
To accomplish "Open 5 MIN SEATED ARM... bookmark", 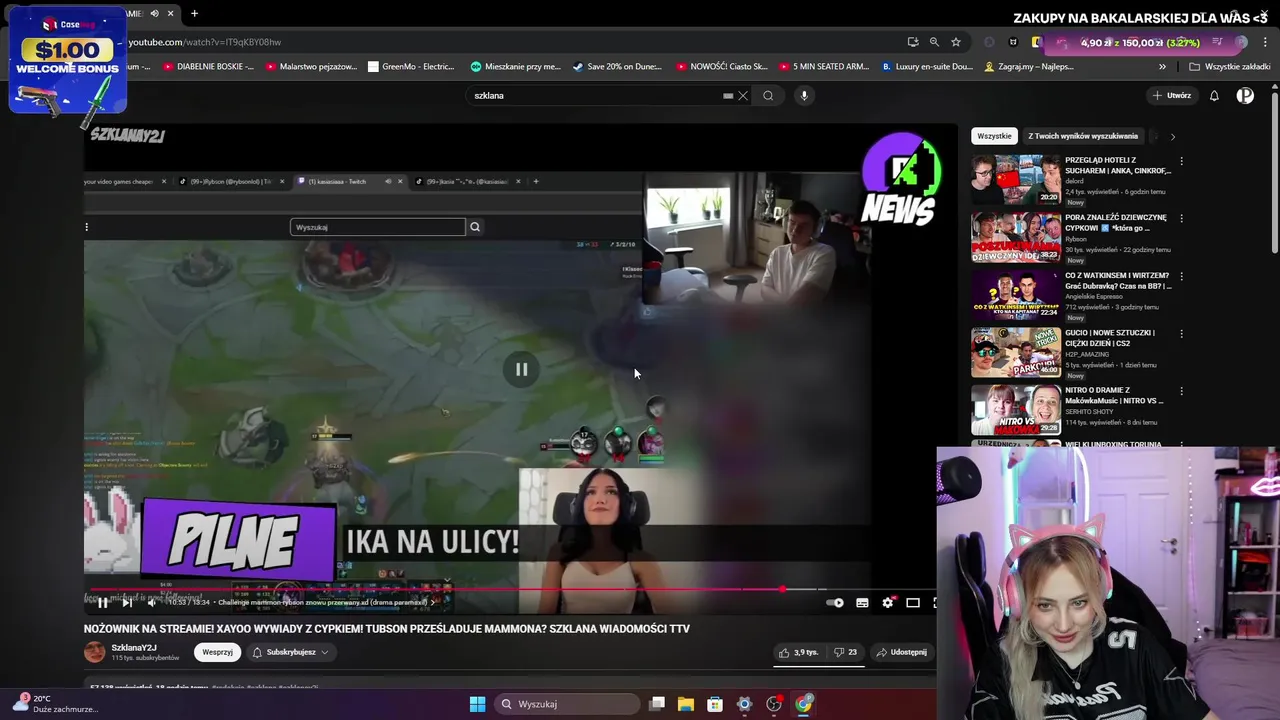I will 824,67.
